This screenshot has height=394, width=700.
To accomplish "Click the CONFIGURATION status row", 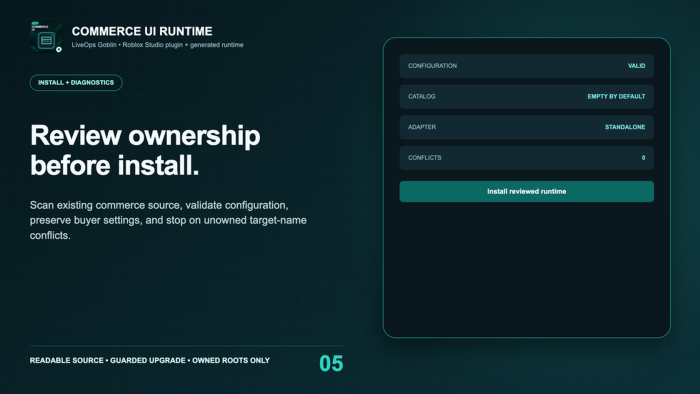I will tap(526, 66).
